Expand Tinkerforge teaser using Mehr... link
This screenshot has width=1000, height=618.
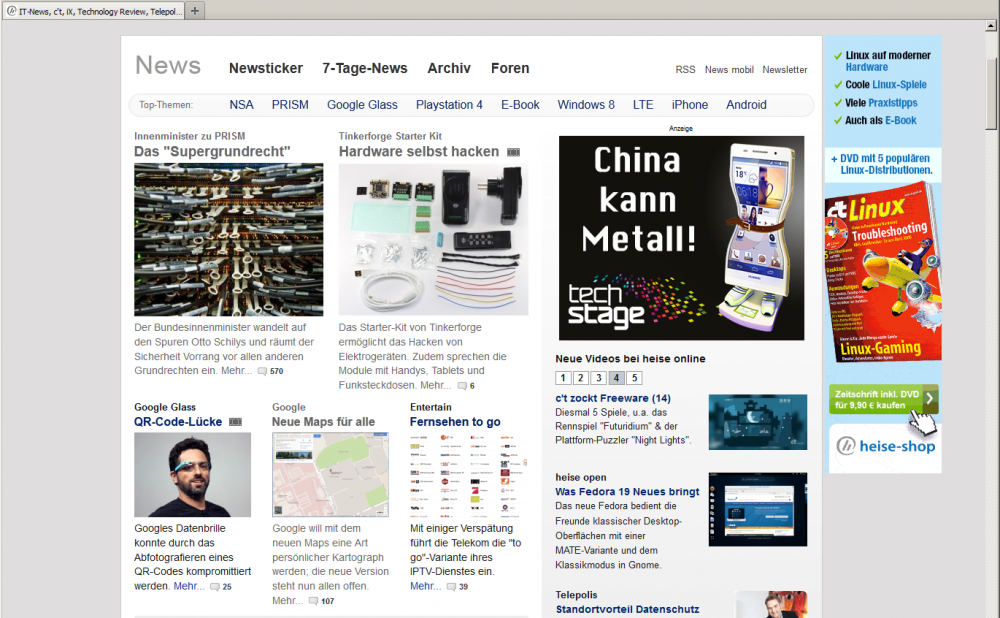pyautogui.click(x=435, y=385)
